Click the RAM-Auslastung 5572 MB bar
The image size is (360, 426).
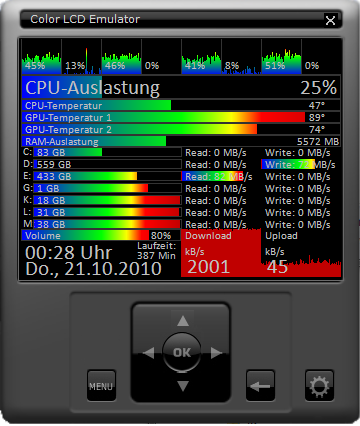pos(181,141)
